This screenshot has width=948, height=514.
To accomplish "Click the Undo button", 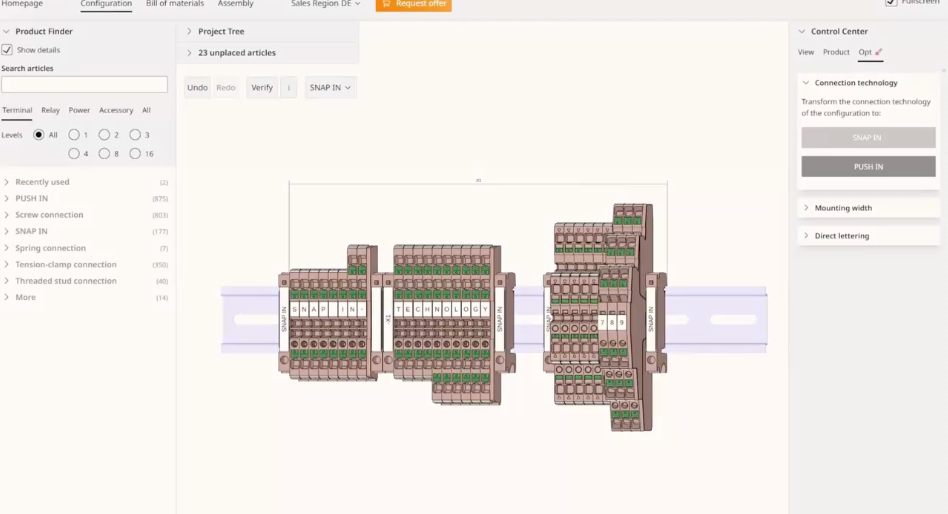I will 197,88.
